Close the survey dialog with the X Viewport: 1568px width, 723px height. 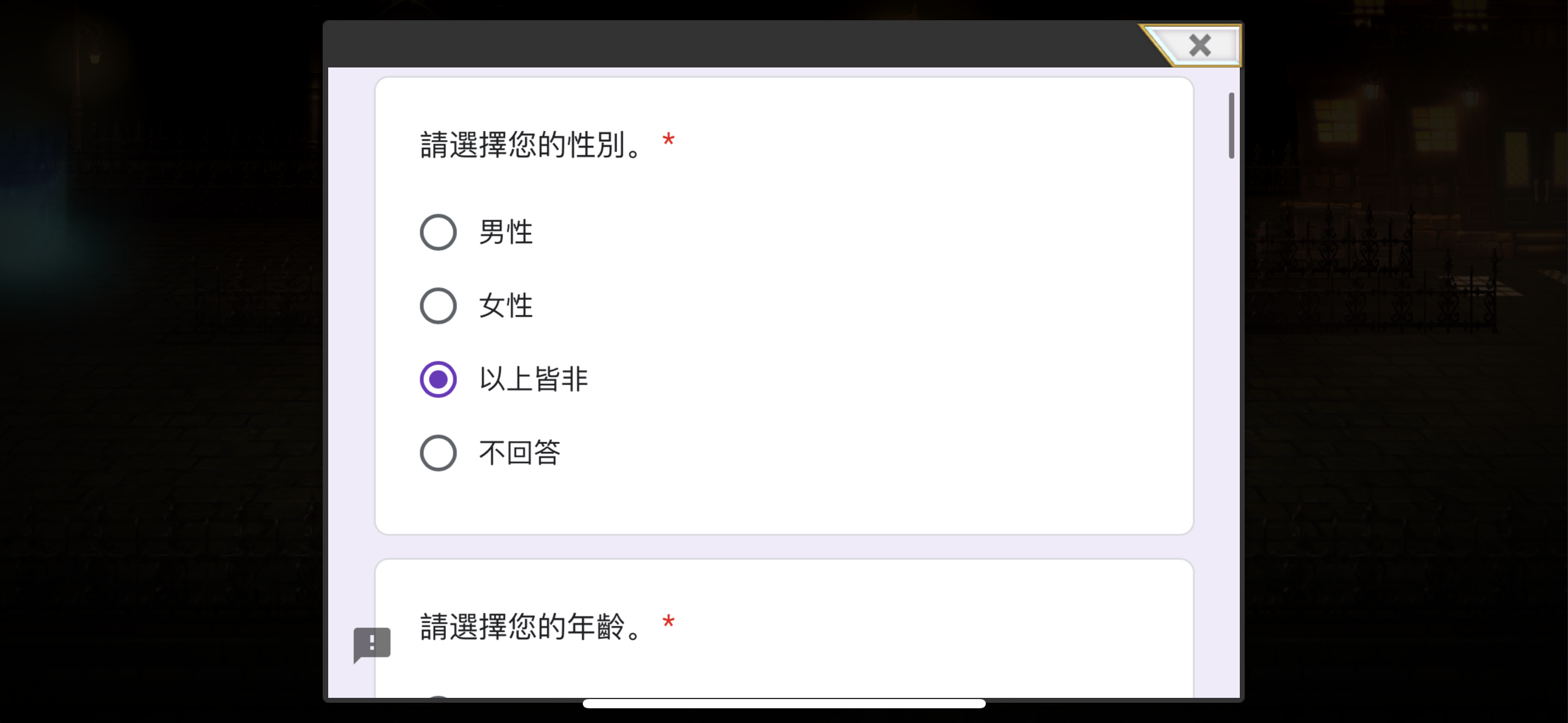point(1199,45)
